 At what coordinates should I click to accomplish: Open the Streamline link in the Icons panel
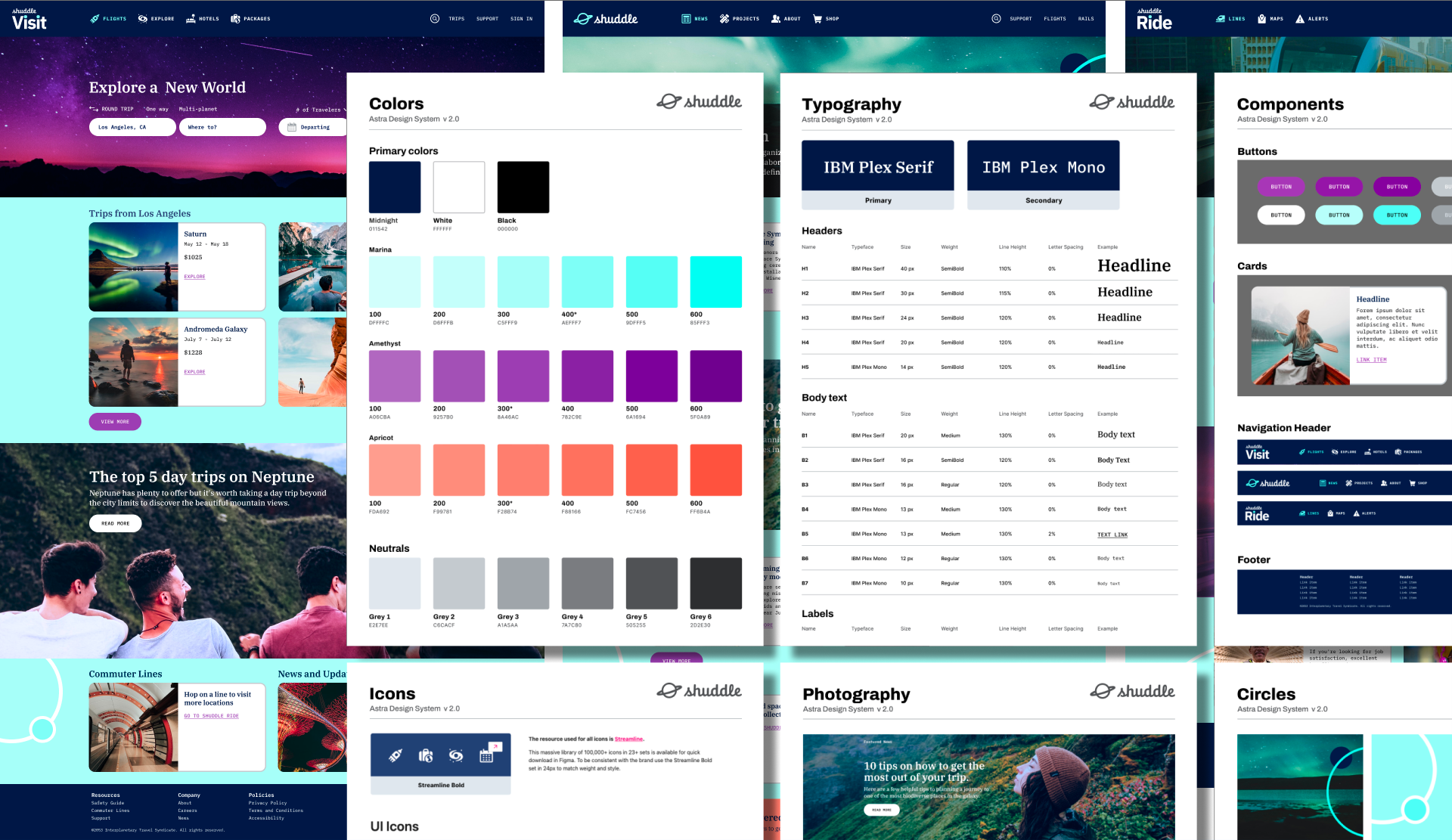click(x=628, y=739)
